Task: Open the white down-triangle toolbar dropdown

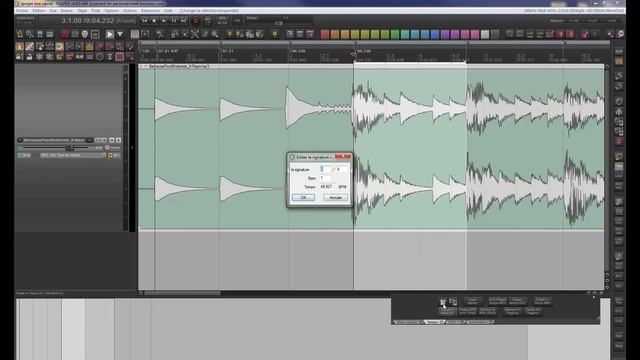Action: 120,34
